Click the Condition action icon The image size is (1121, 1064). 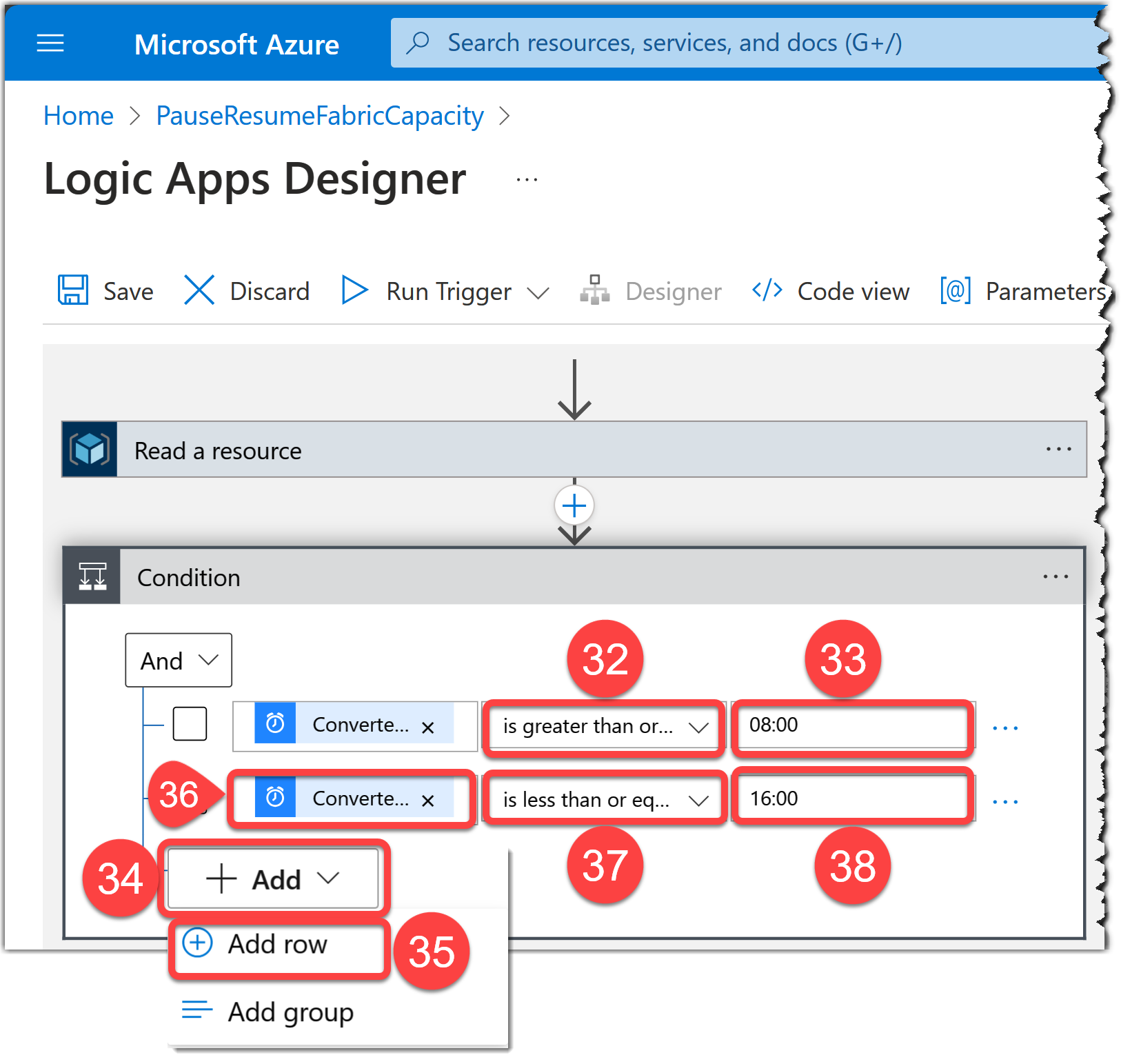[92, 576]
